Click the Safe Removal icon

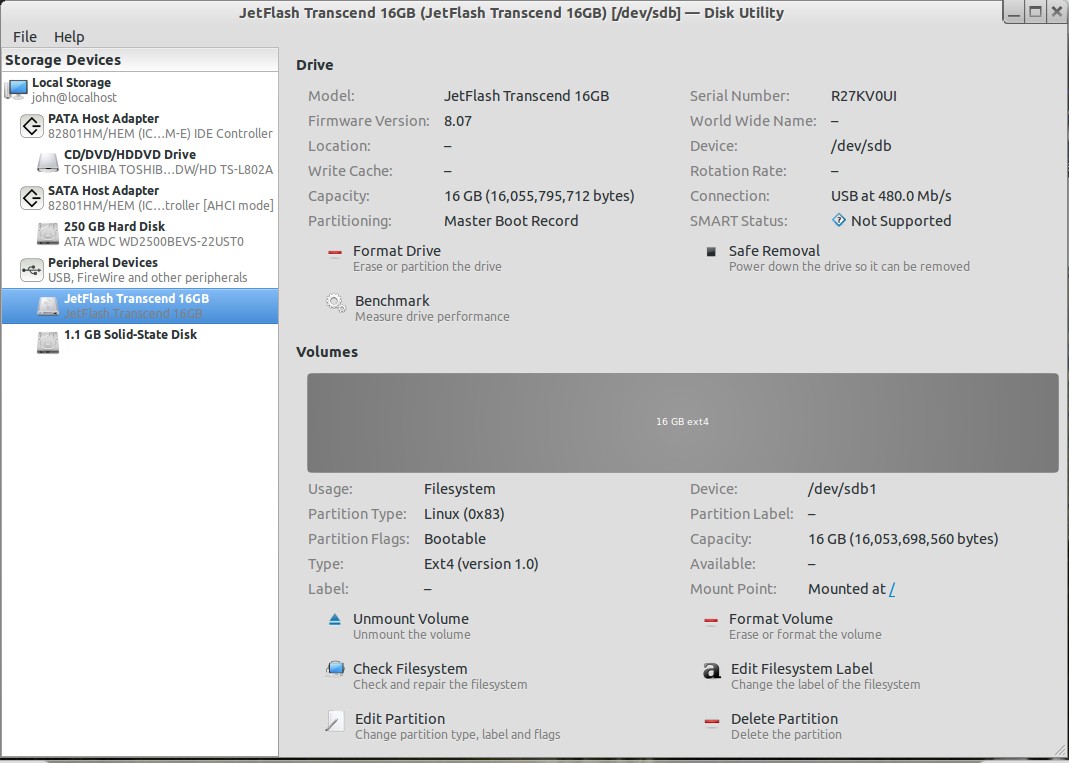coord(711,252)
